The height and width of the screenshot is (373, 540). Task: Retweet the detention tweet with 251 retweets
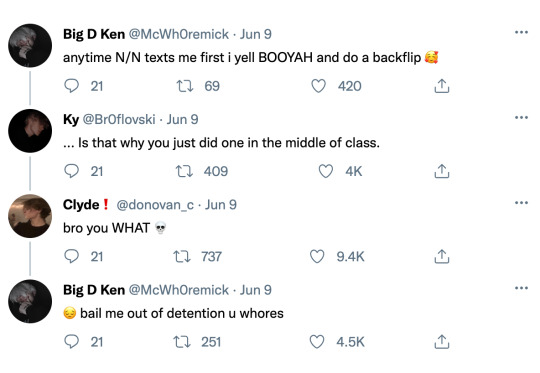(182, 342)
